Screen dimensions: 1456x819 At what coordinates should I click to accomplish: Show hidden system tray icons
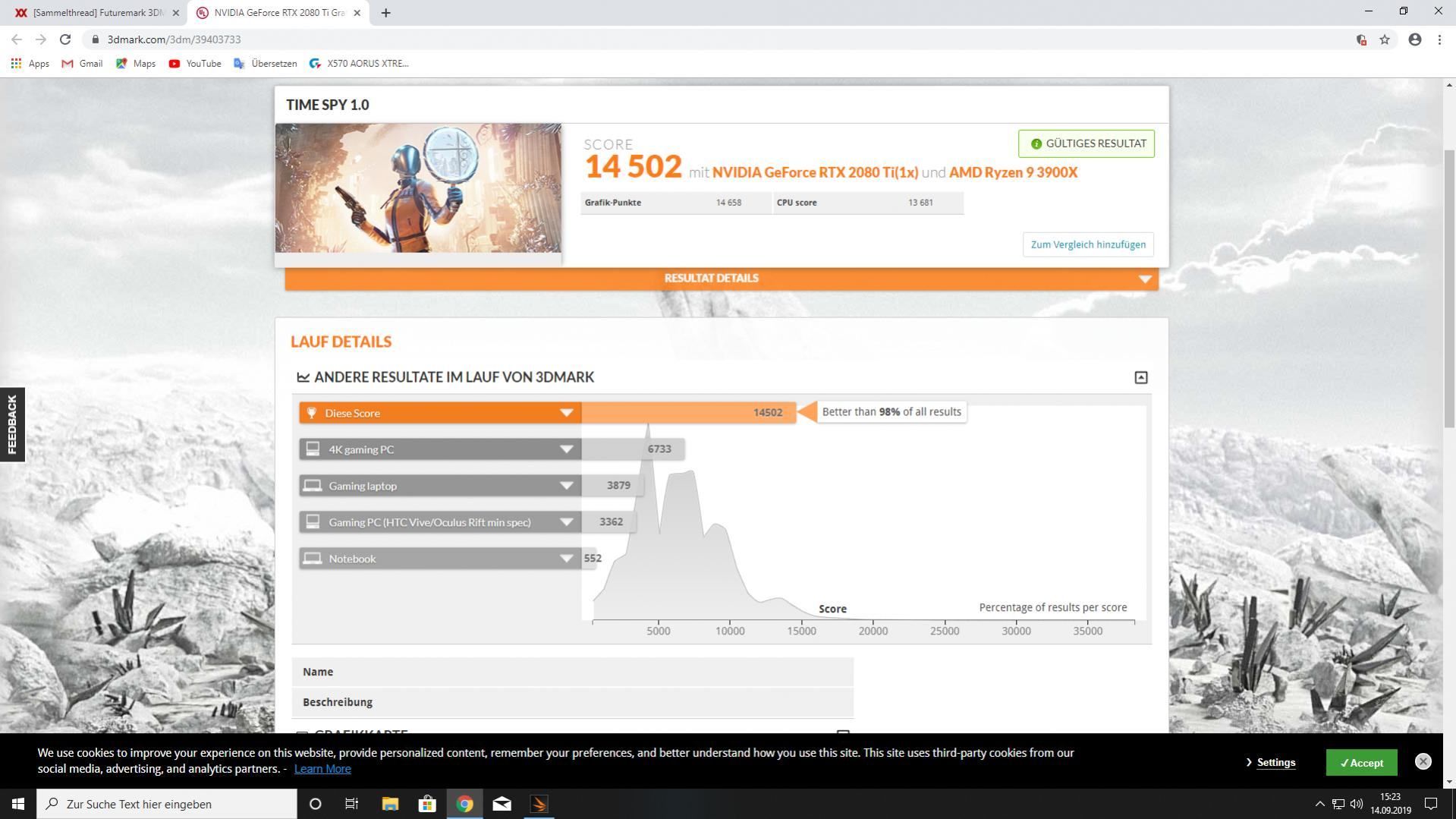pyautogui.click(x=1319, y=804)
